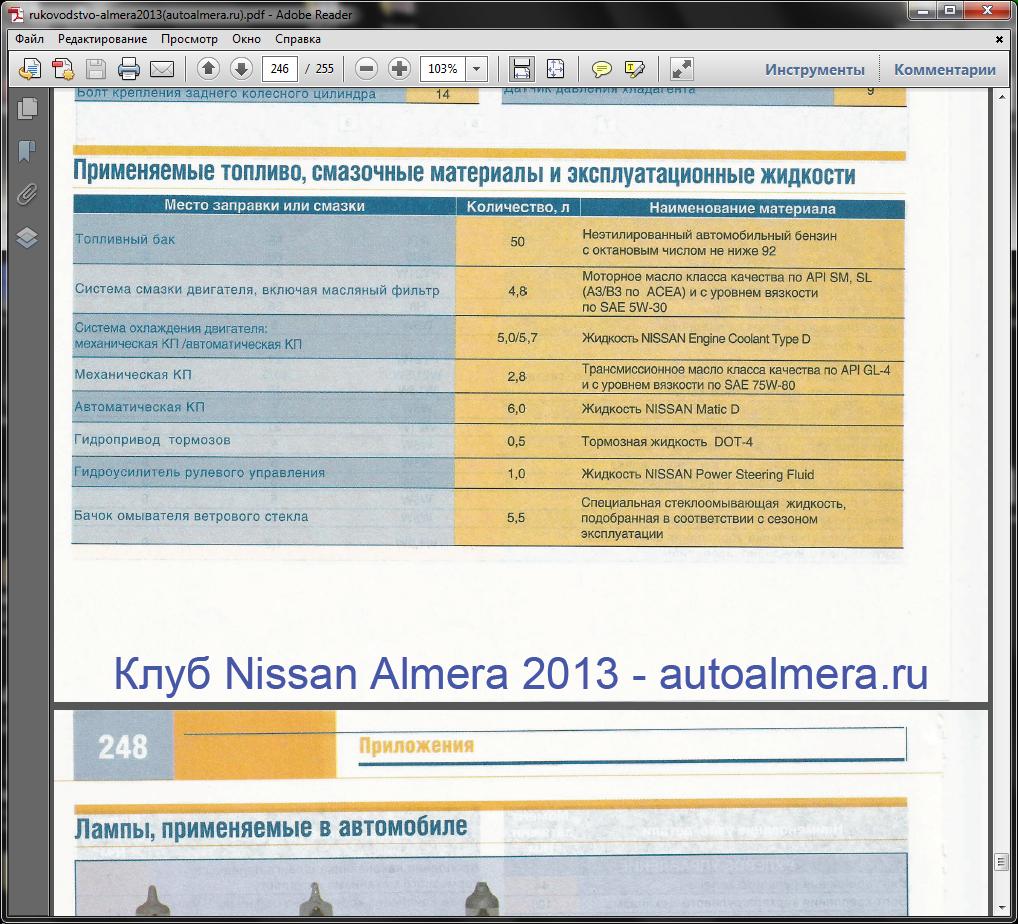The height and width of the screenshot is (924, 1018).
Task: Click the zoom percentage field 103%
Action: (x=443, y=68)
